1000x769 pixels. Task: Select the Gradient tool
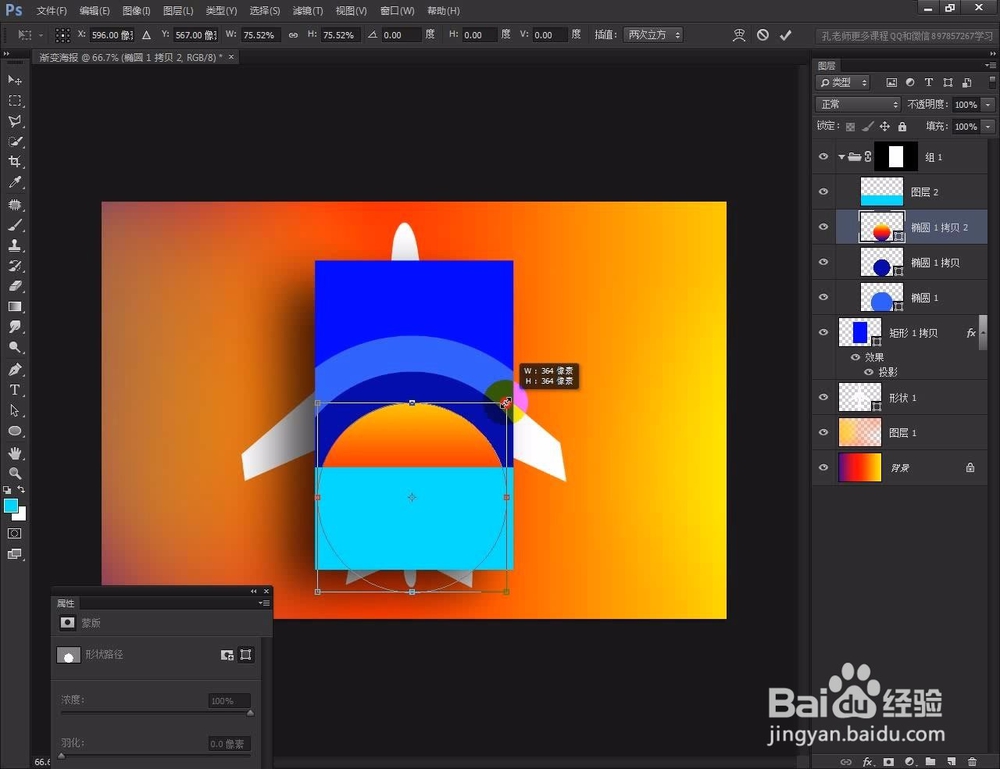coord(14,305)
